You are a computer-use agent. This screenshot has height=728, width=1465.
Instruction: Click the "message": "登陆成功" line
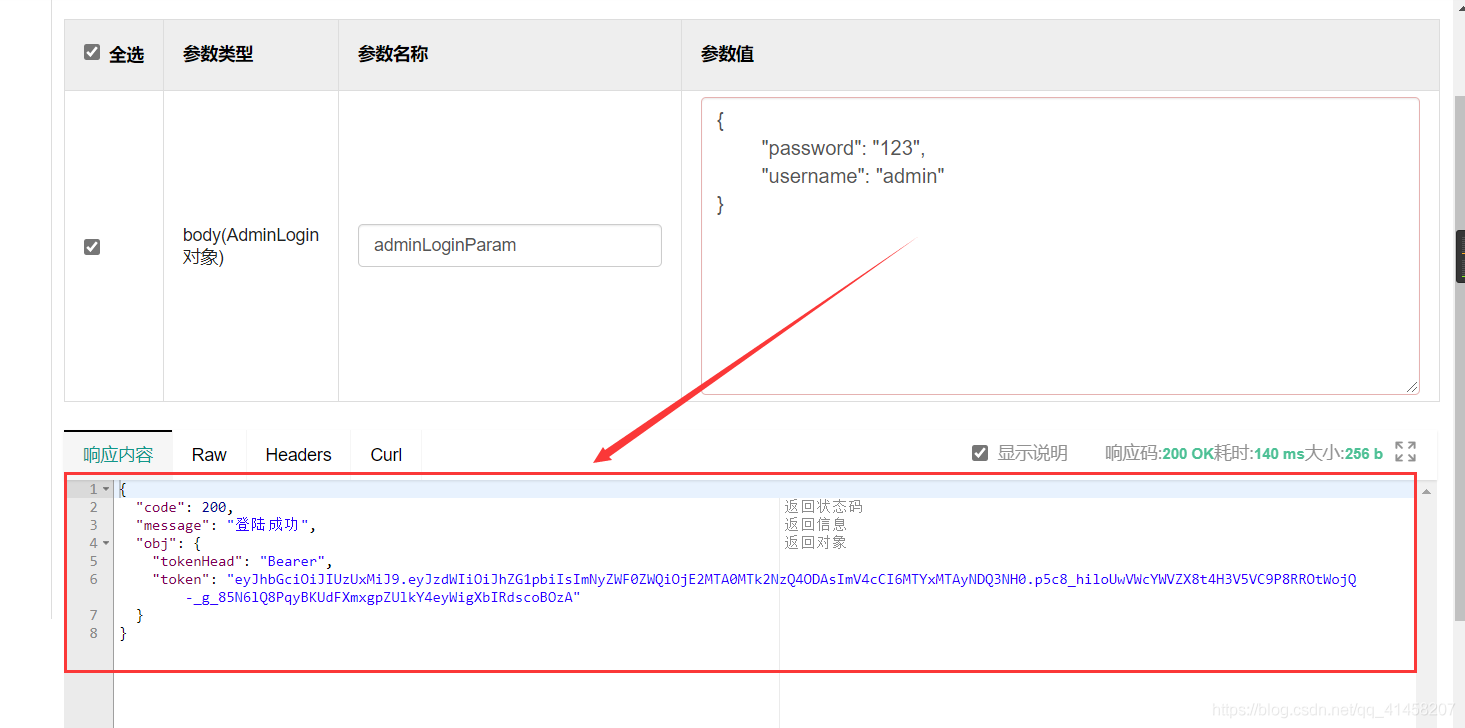[226, 525]
